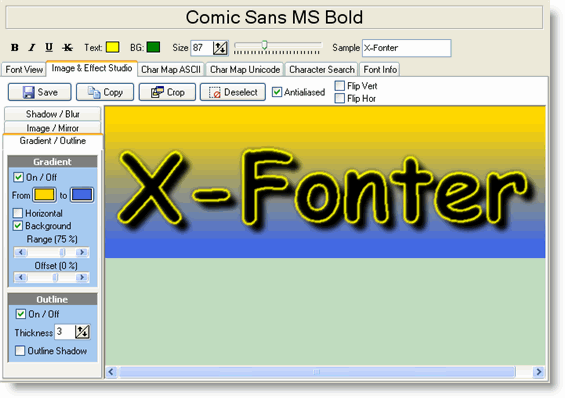Choose the gradient to blue swatch

click(x=82, y=195)
